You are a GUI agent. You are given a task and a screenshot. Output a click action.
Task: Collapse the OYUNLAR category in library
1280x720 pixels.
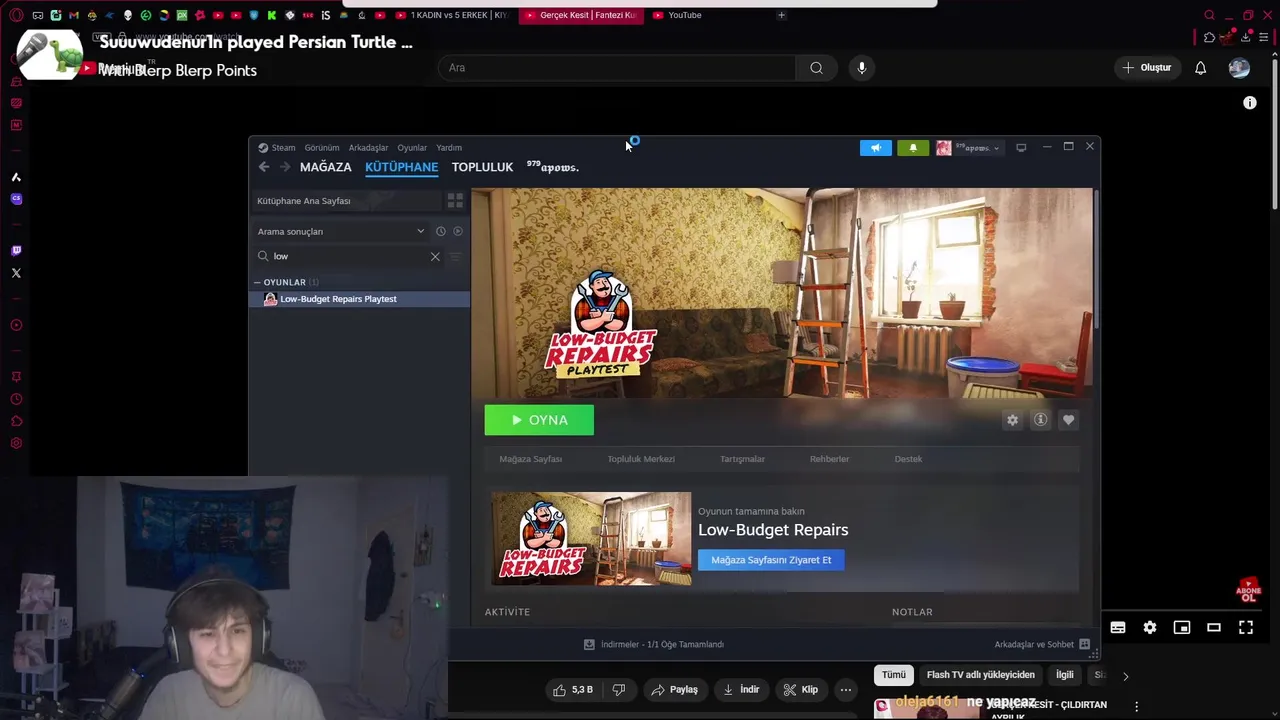(257, 283)
